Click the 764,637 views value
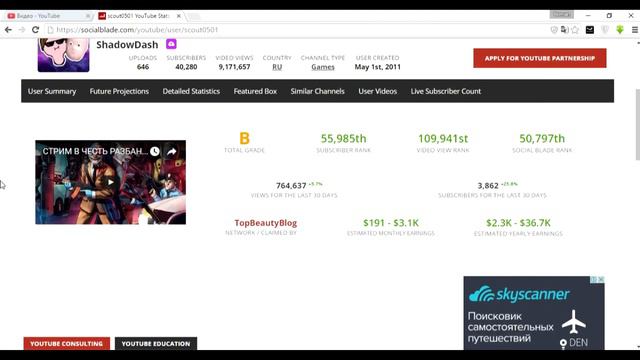Screen dimensions: 640x360 click(291, 186)
